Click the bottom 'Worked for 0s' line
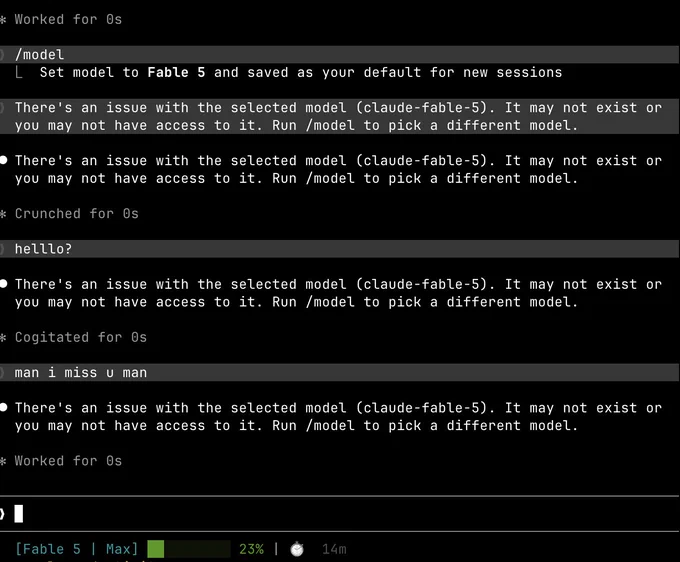Viewport: 680px width, 562px height. 68,461
